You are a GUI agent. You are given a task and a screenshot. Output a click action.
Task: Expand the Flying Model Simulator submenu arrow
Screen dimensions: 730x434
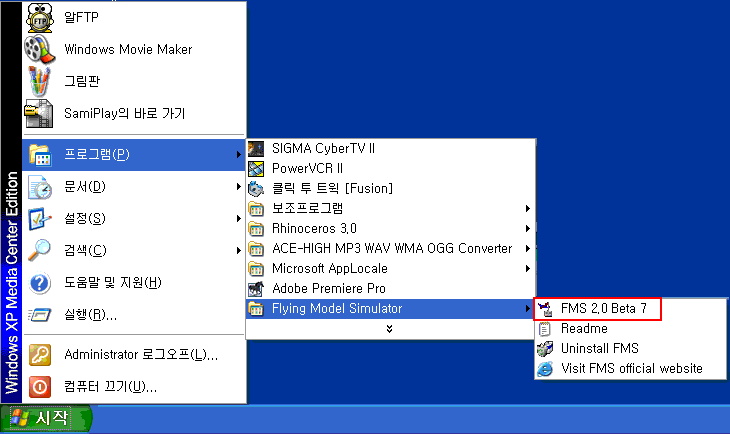(x=527, y=309)
